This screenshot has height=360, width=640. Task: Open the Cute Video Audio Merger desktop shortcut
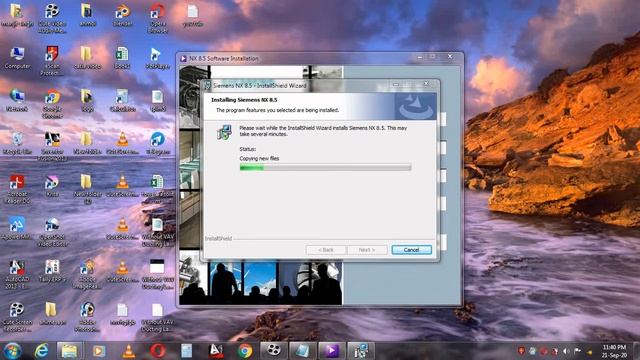coord(52,18)
